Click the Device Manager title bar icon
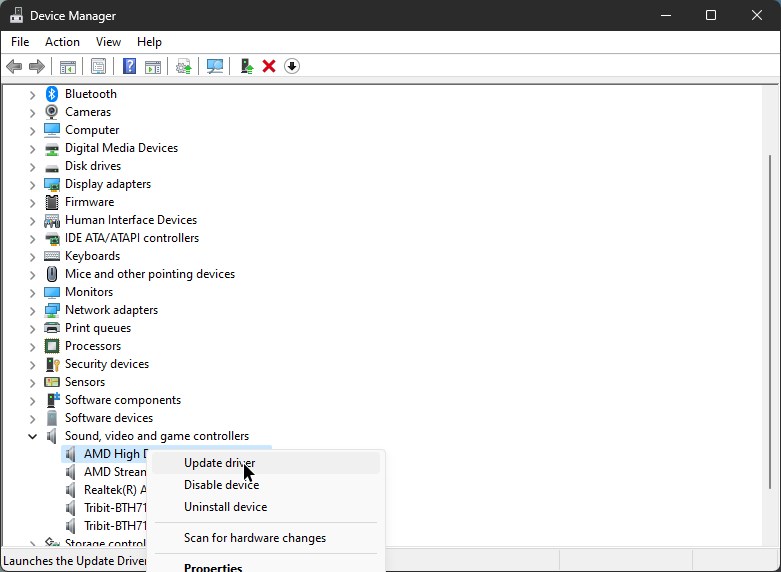This screenshot has width=781, height=572. point(16,15)
